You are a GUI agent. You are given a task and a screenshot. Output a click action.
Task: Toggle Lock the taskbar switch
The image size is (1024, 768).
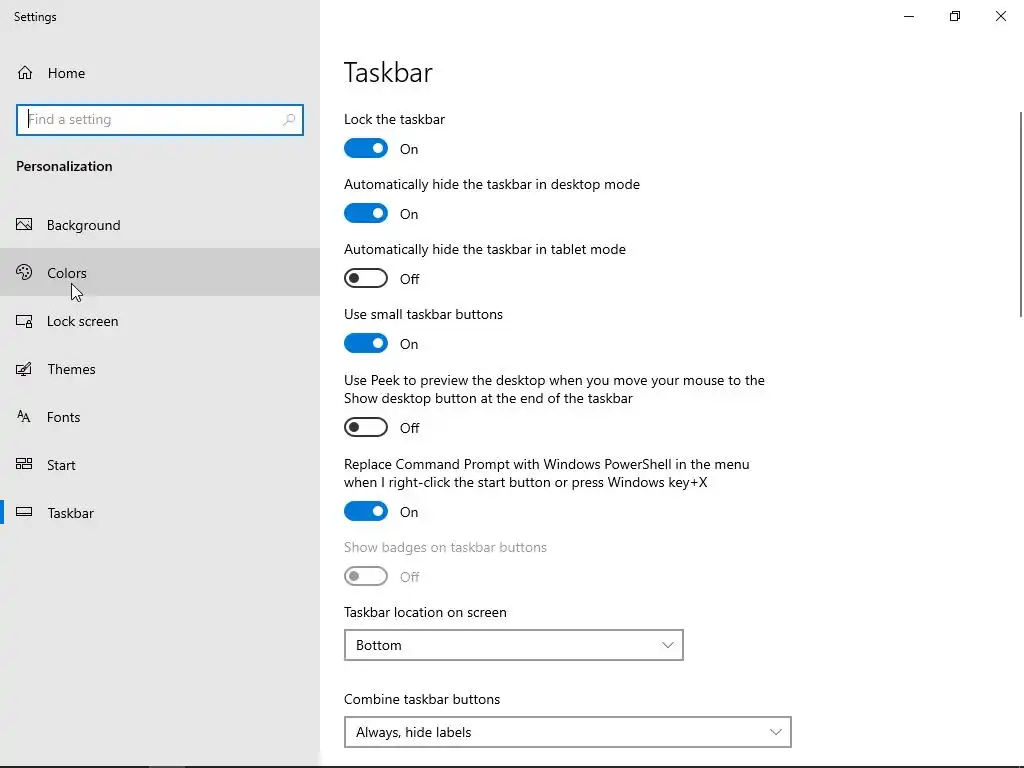pyautogui.click(x=366, y=149)
